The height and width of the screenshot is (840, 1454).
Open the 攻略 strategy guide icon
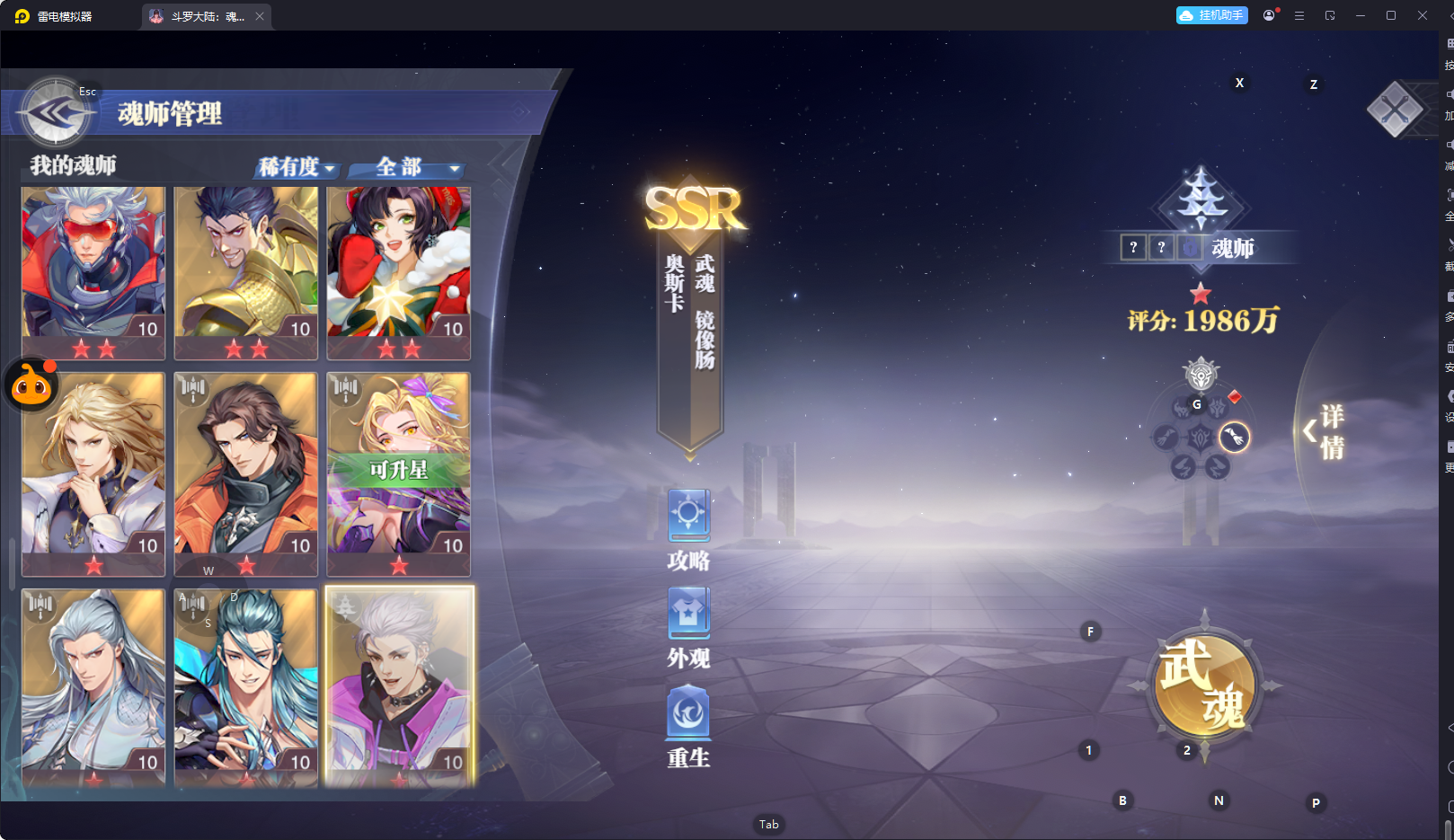point(688,516)
